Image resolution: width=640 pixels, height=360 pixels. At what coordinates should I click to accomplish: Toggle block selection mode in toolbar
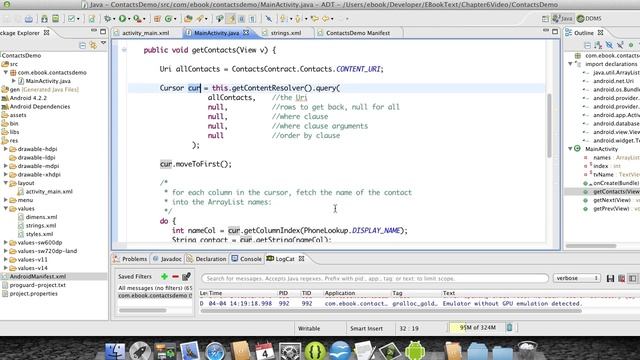(242, 19)
